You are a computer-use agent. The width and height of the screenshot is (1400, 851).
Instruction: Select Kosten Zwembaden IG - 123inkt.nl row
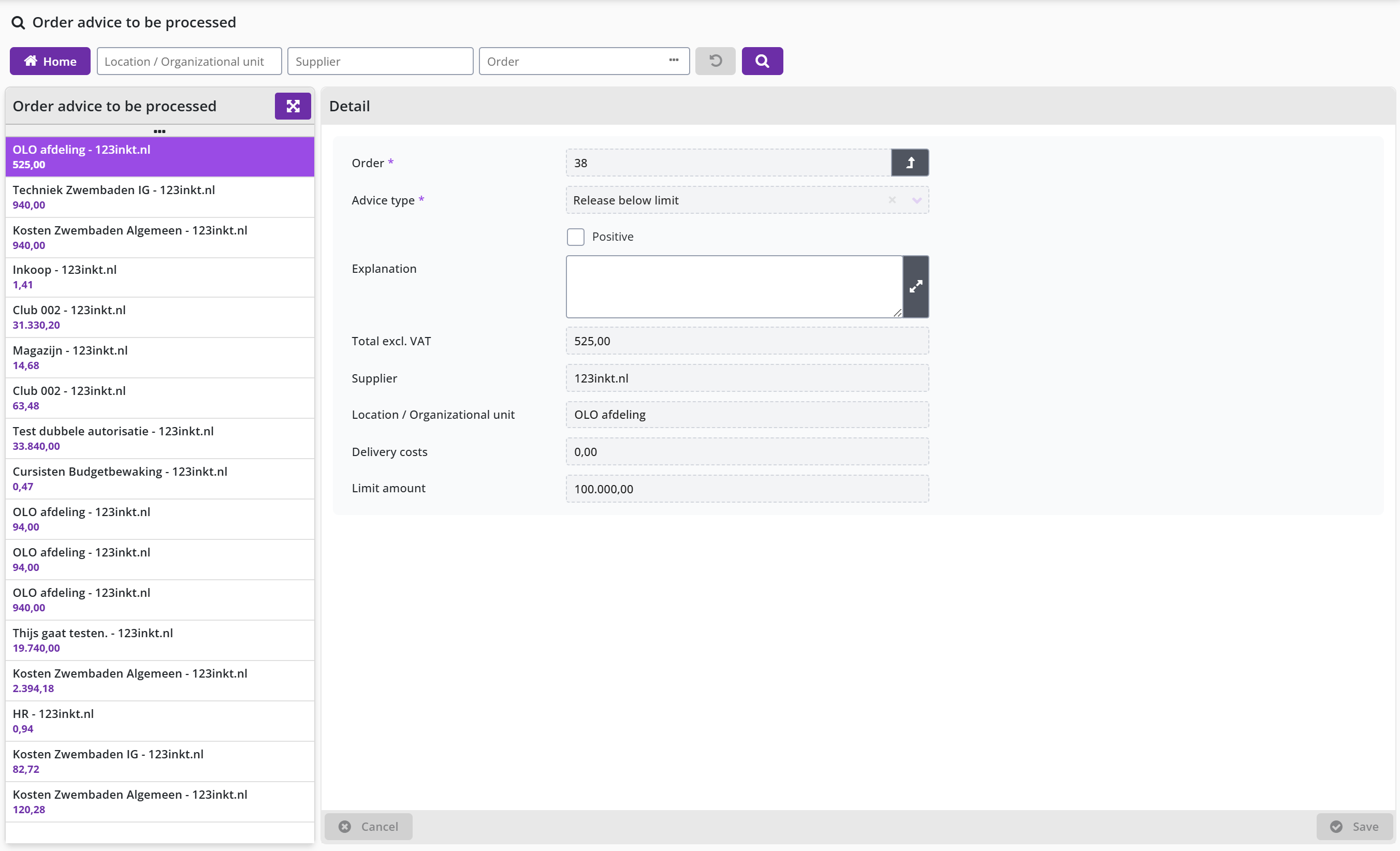point(159,761)
